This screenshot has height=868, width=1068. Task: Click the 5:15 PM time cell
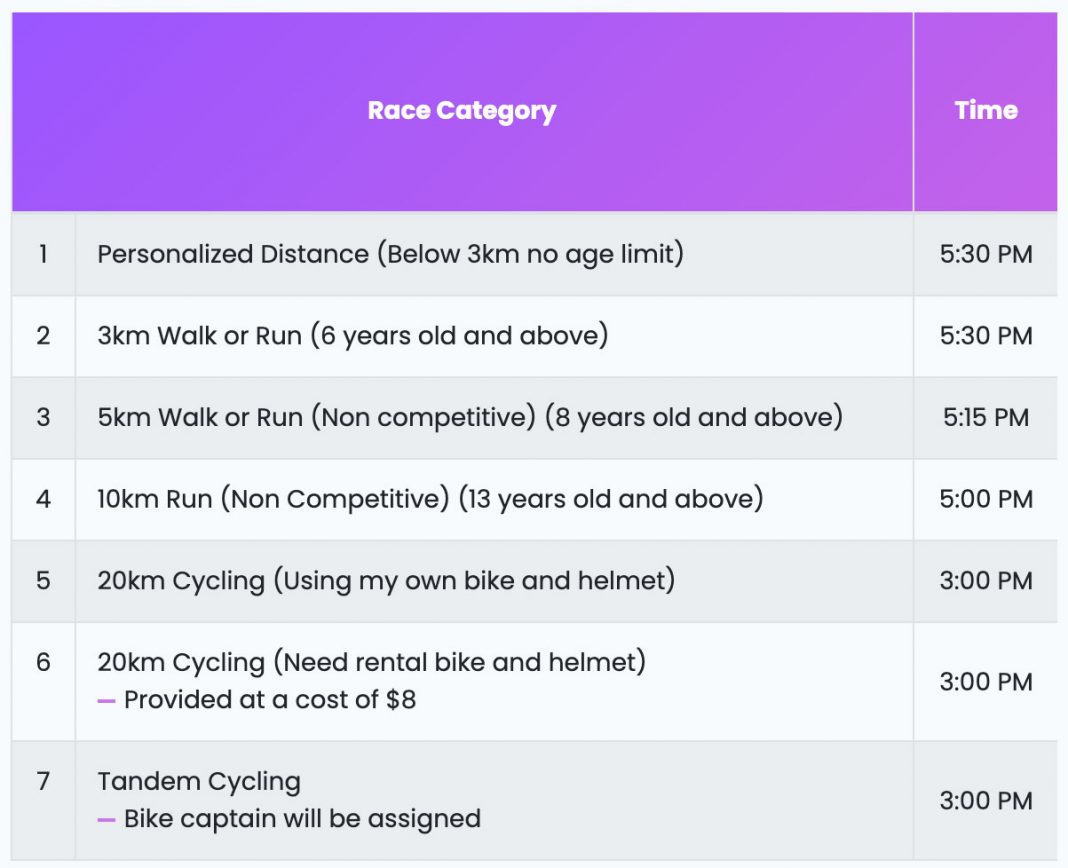point(985,417)
